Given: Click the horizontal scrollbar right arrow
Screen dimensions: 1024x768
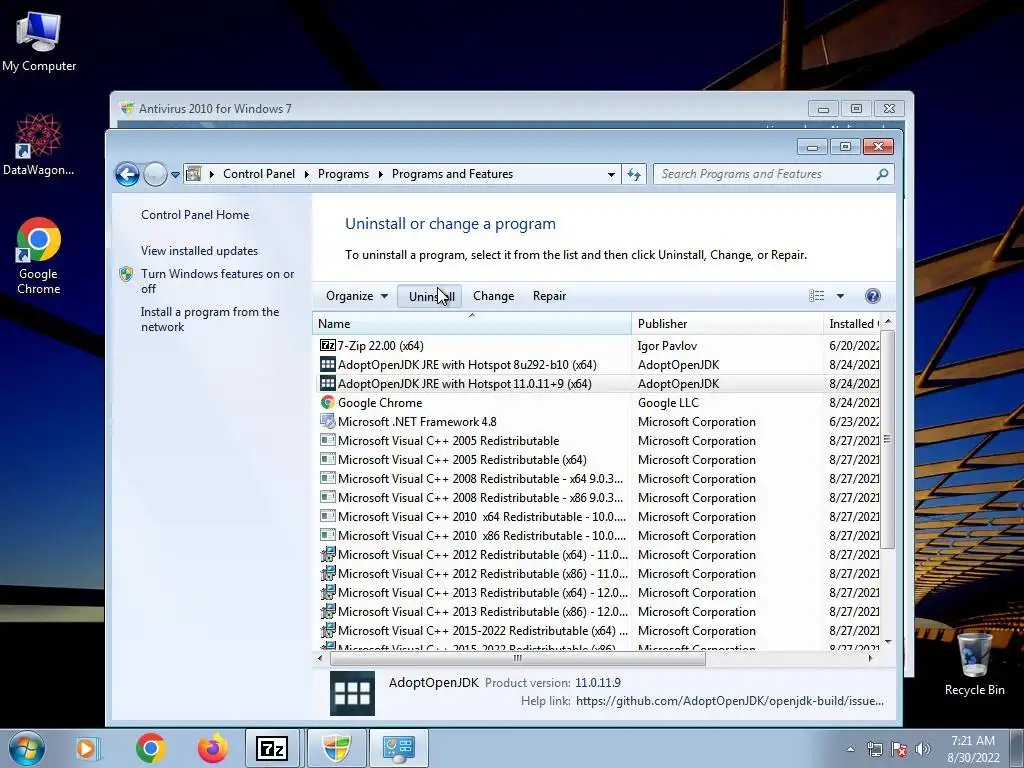Looking at the screenshot, I should tap(871, 658).
